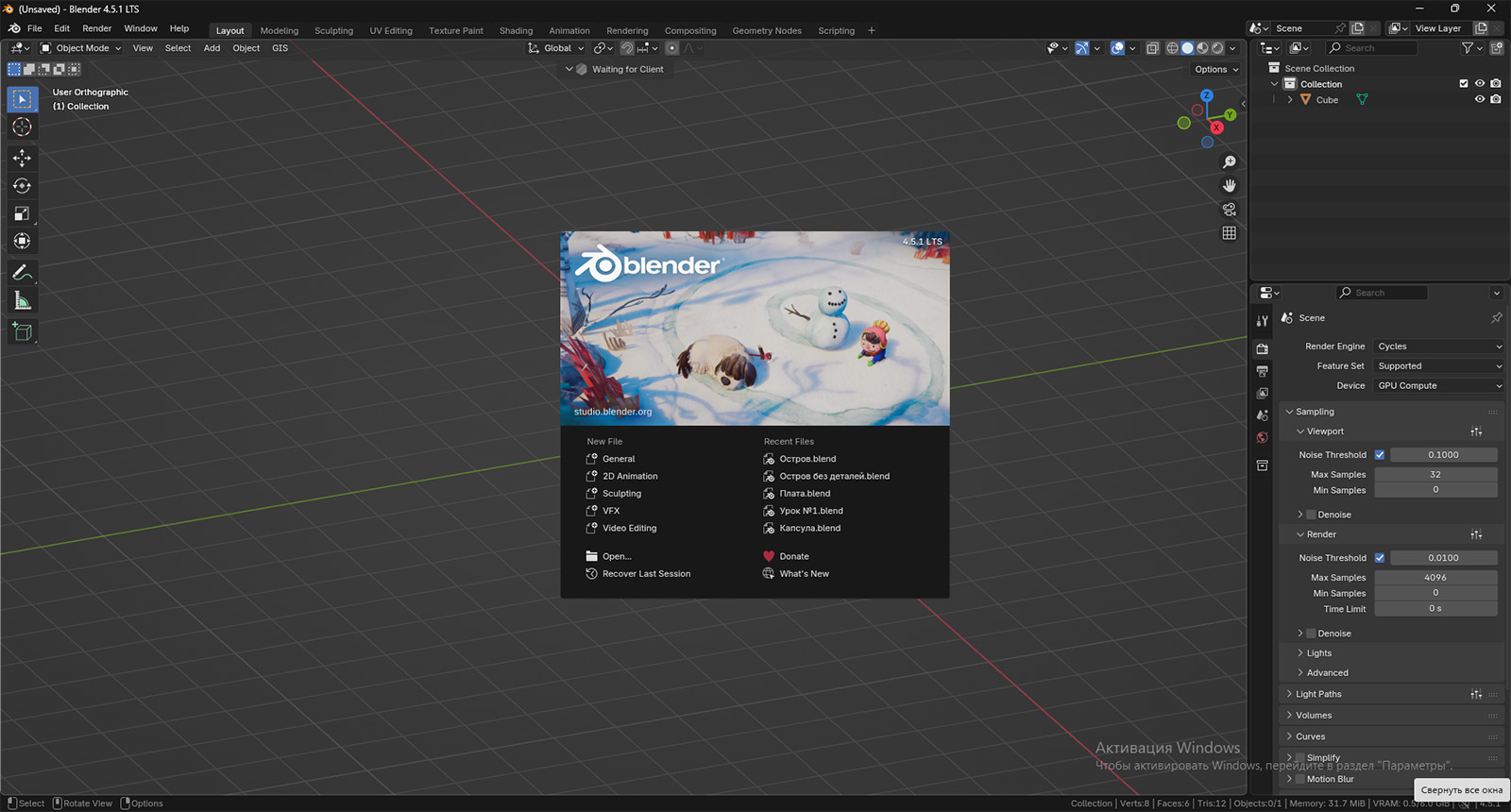Open the World properties tab icon
The image size is (1511, 812).
coord(1263,437)
